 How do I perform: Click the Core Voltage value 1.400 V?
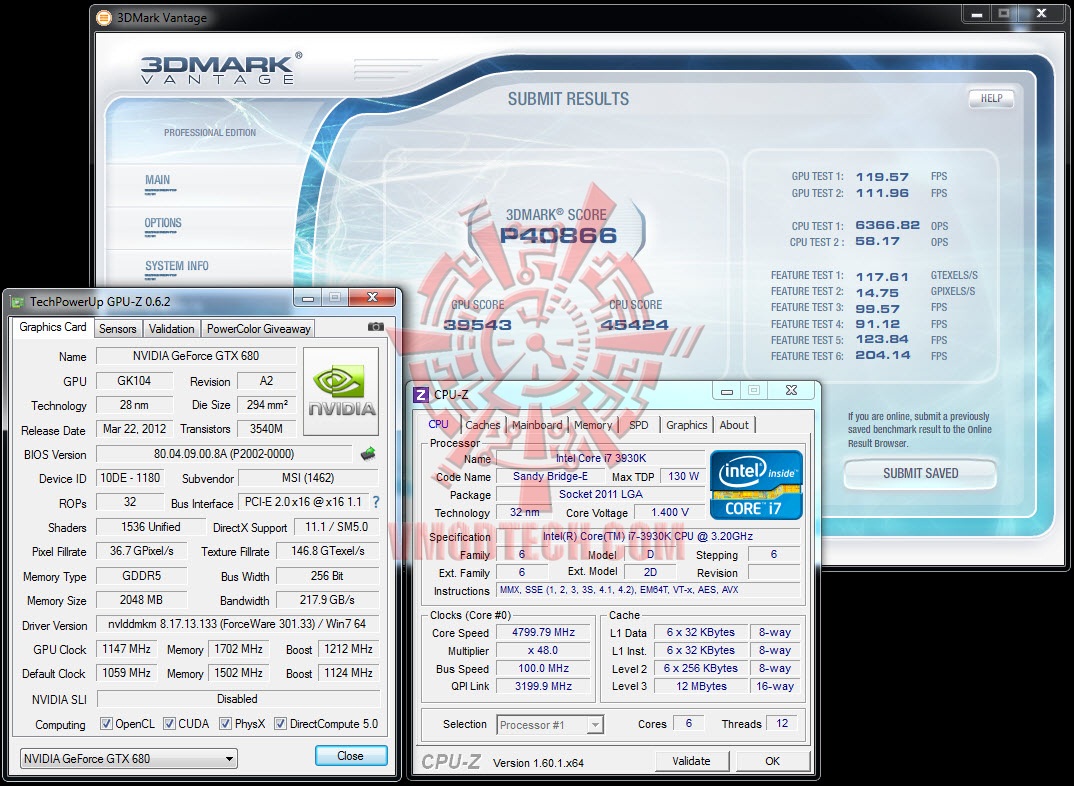point(669,512)
